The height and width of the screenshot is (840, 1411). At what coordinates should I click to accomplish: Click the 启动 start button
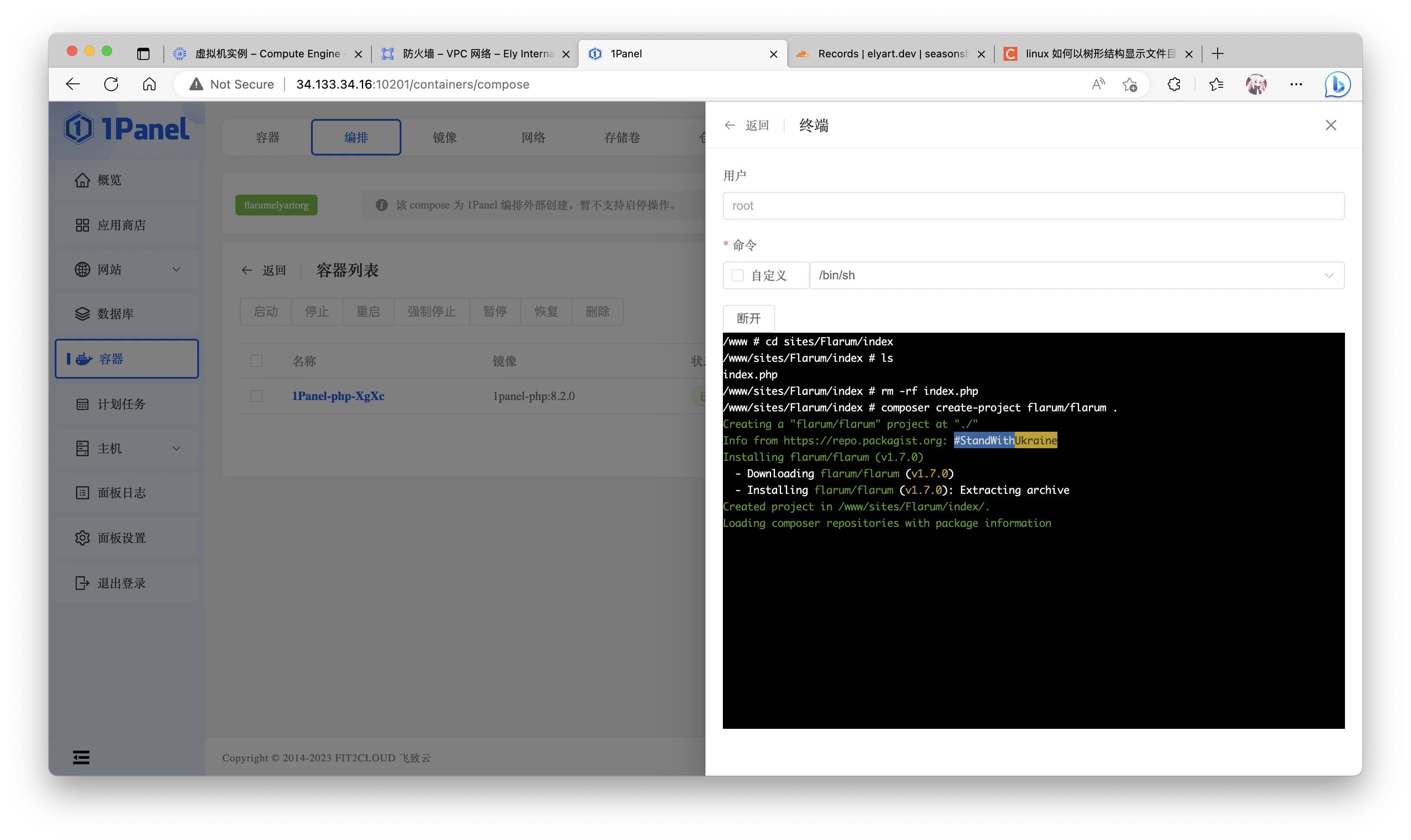pos(265,311)
